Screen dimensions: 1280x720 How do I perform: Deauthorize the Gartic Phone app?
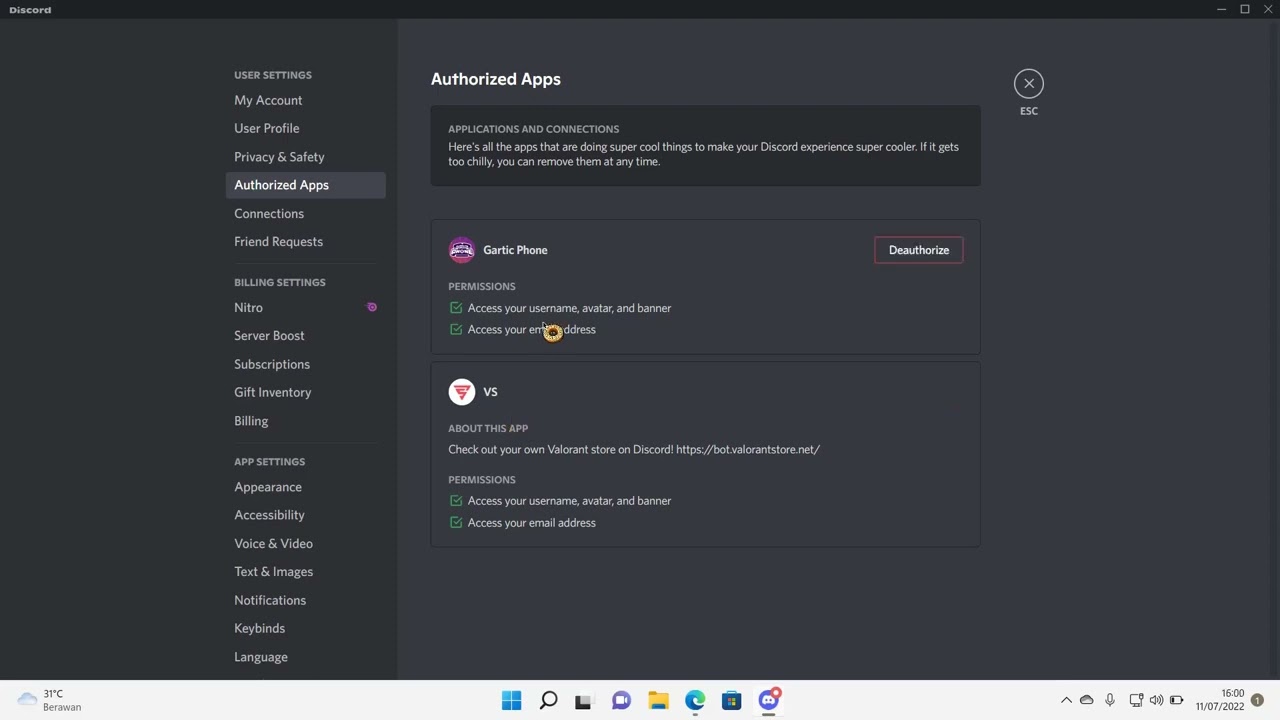click(x=918, y=250)
